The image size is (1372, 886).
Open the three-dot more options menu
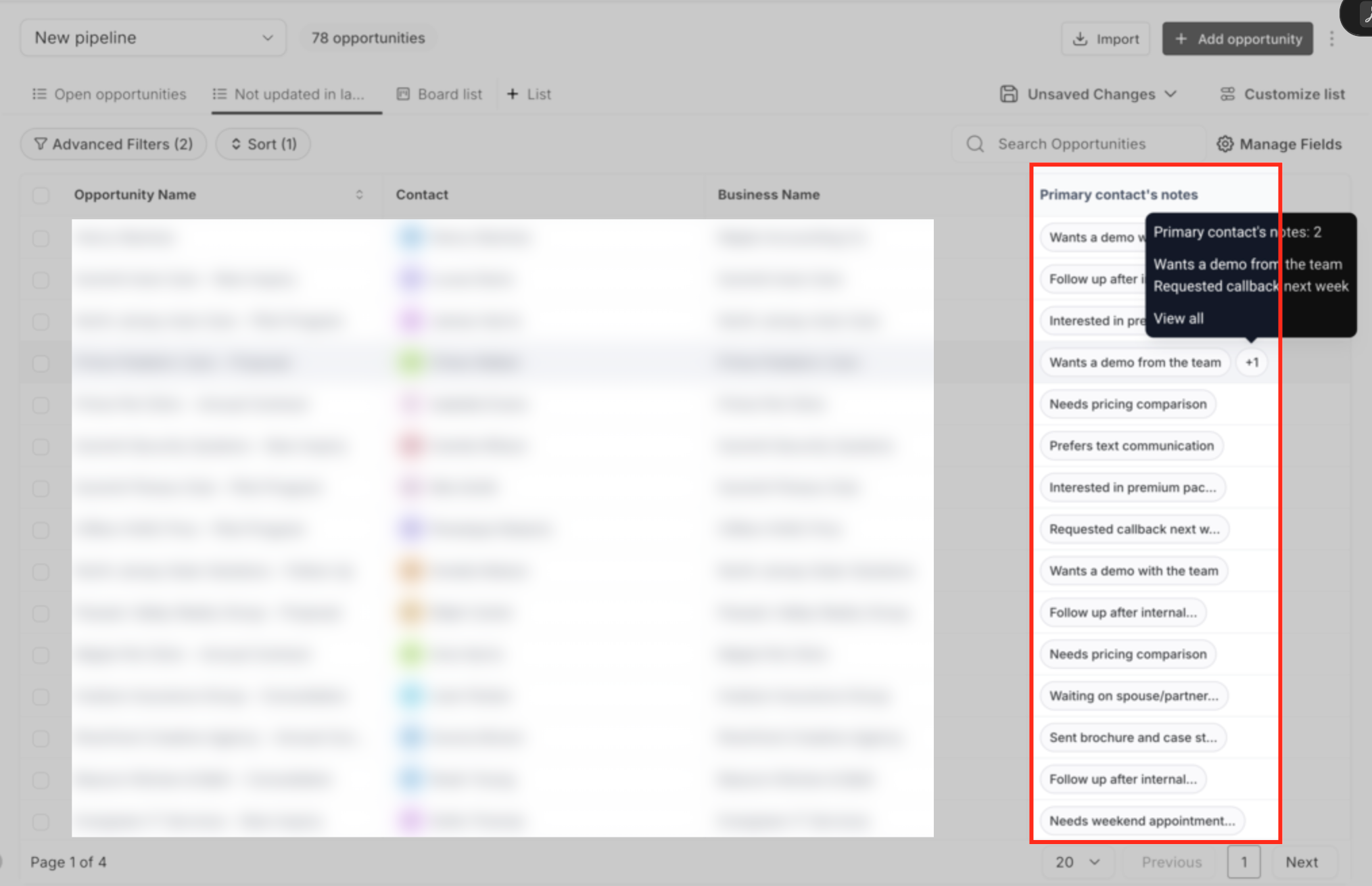[x=1331, y=39]
